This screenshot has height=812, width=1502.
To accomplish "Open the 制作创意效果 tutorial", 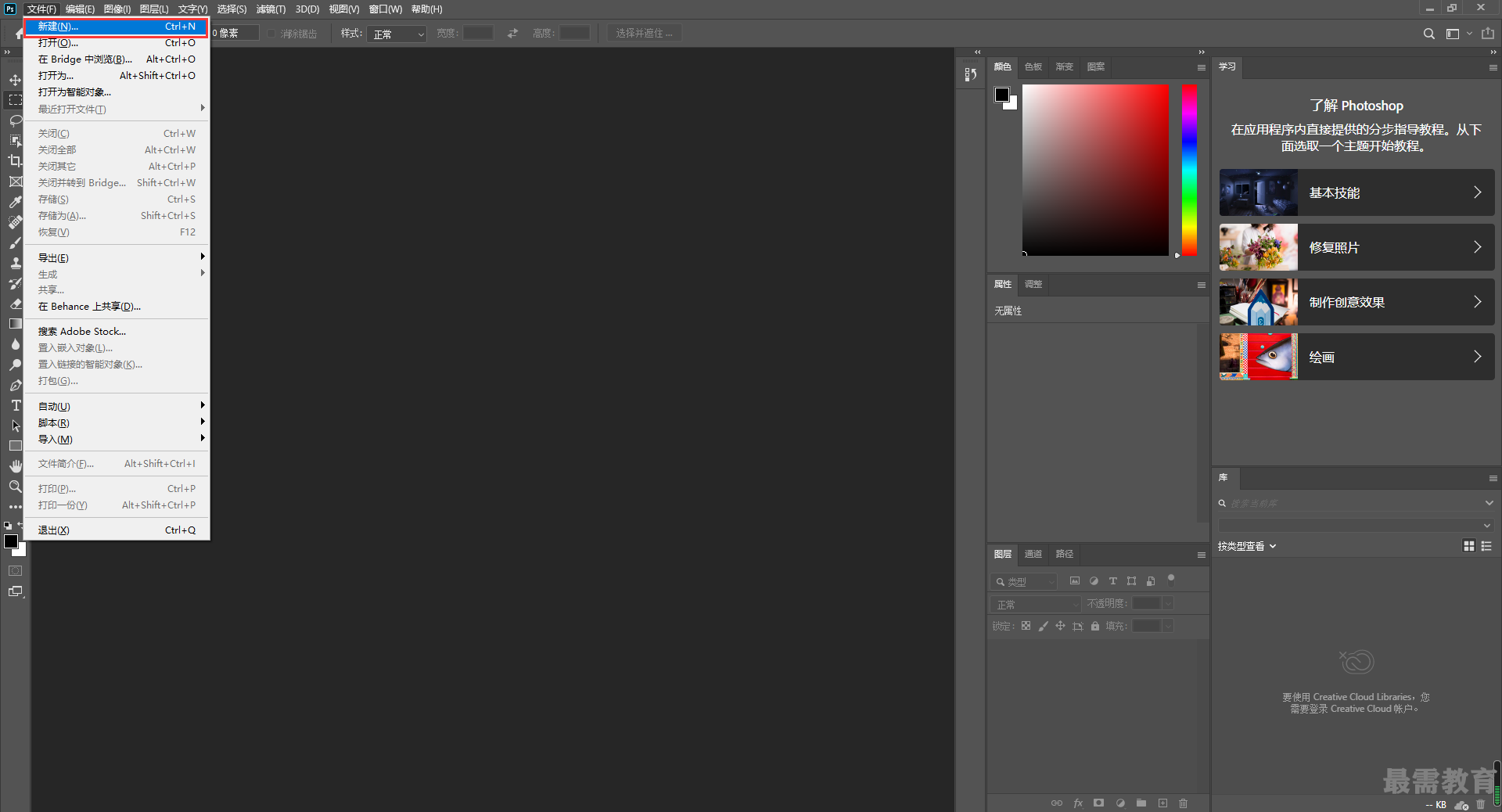I will pyautogui.click(x=1356, y=302).
